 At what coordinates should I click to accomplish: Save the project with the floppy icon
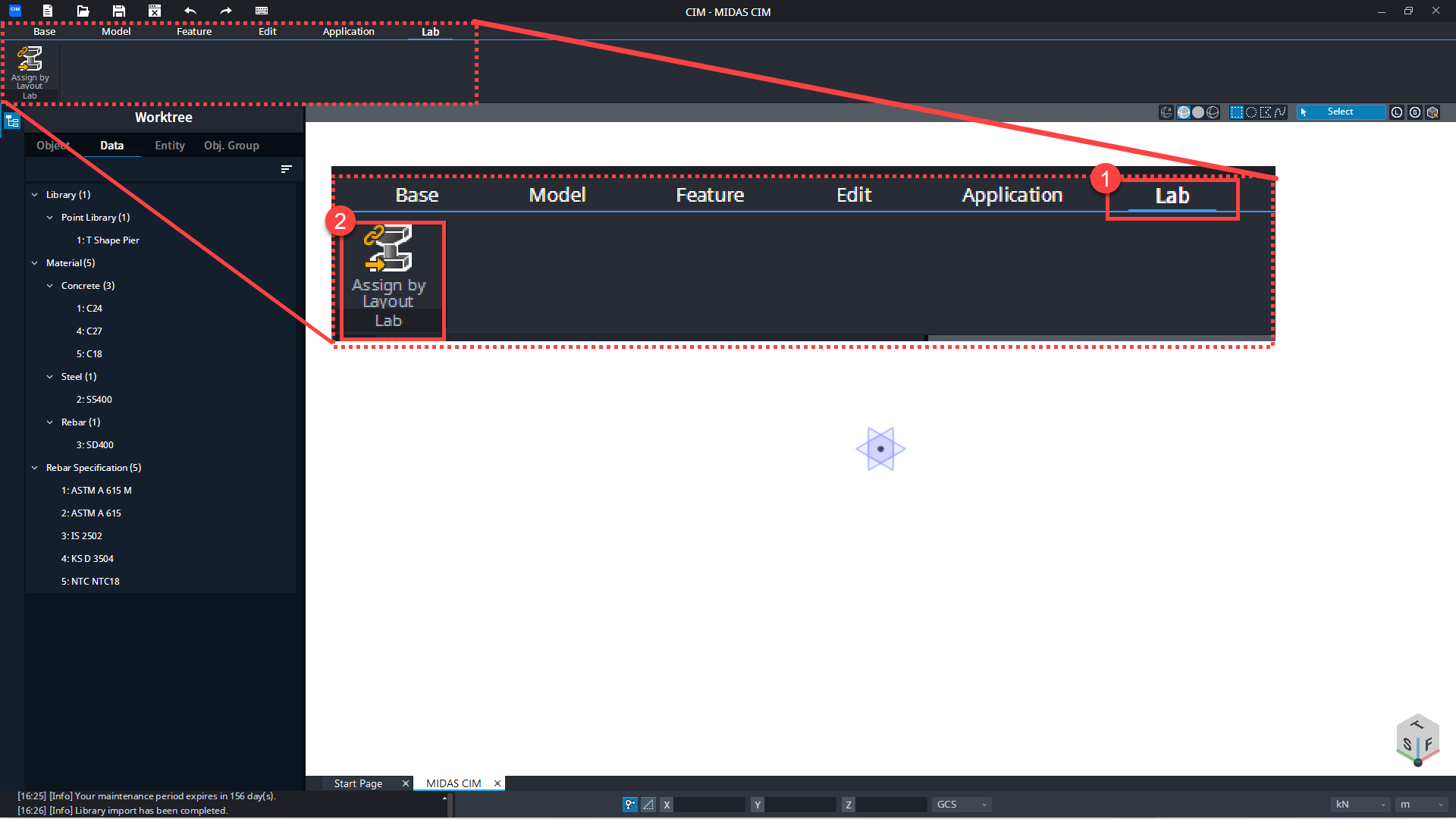(119, 11)
